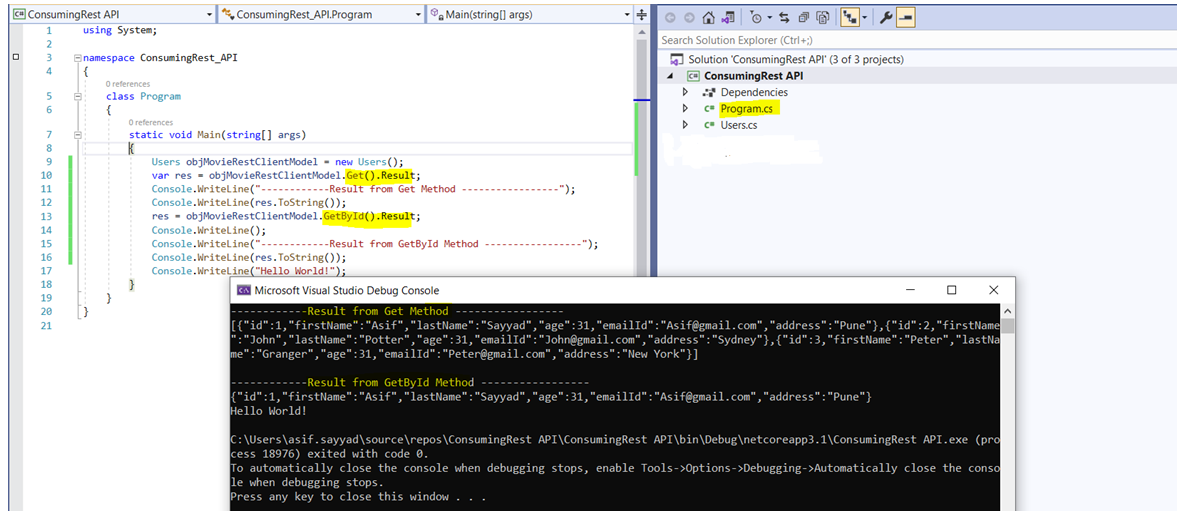Screen dimensions: 1189x522
Task: Click 'Press any key to close this window' text
Action: (359, 497)
